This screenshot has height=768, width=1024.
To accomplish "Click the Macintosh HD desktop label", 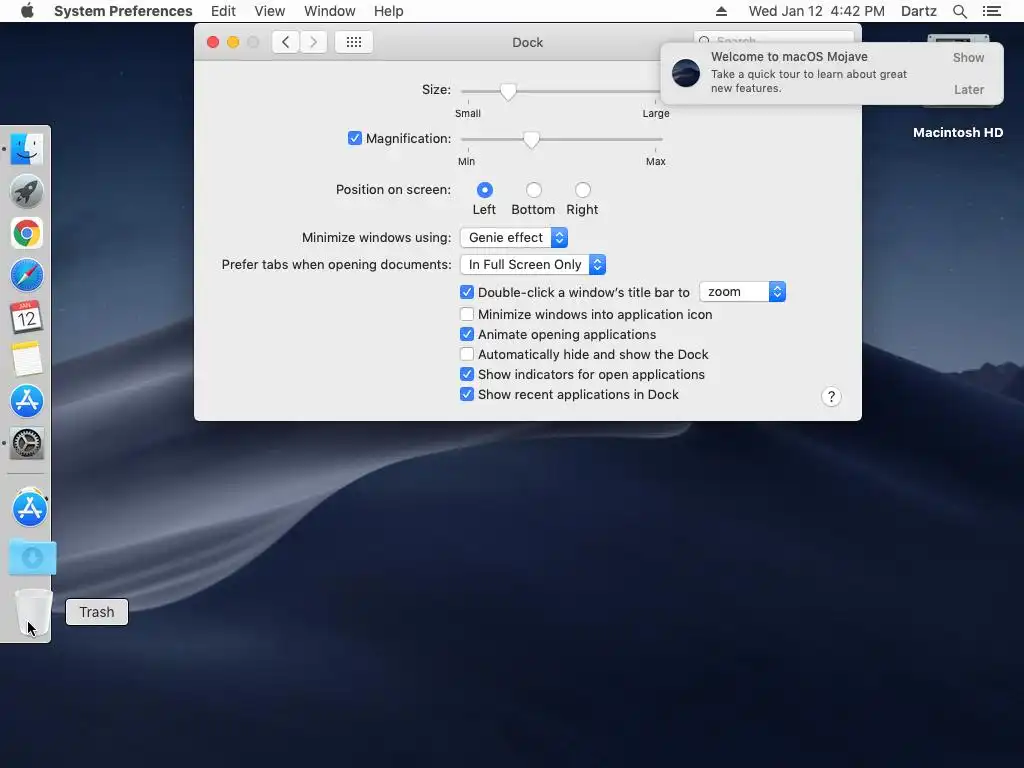I will point(958,133).
